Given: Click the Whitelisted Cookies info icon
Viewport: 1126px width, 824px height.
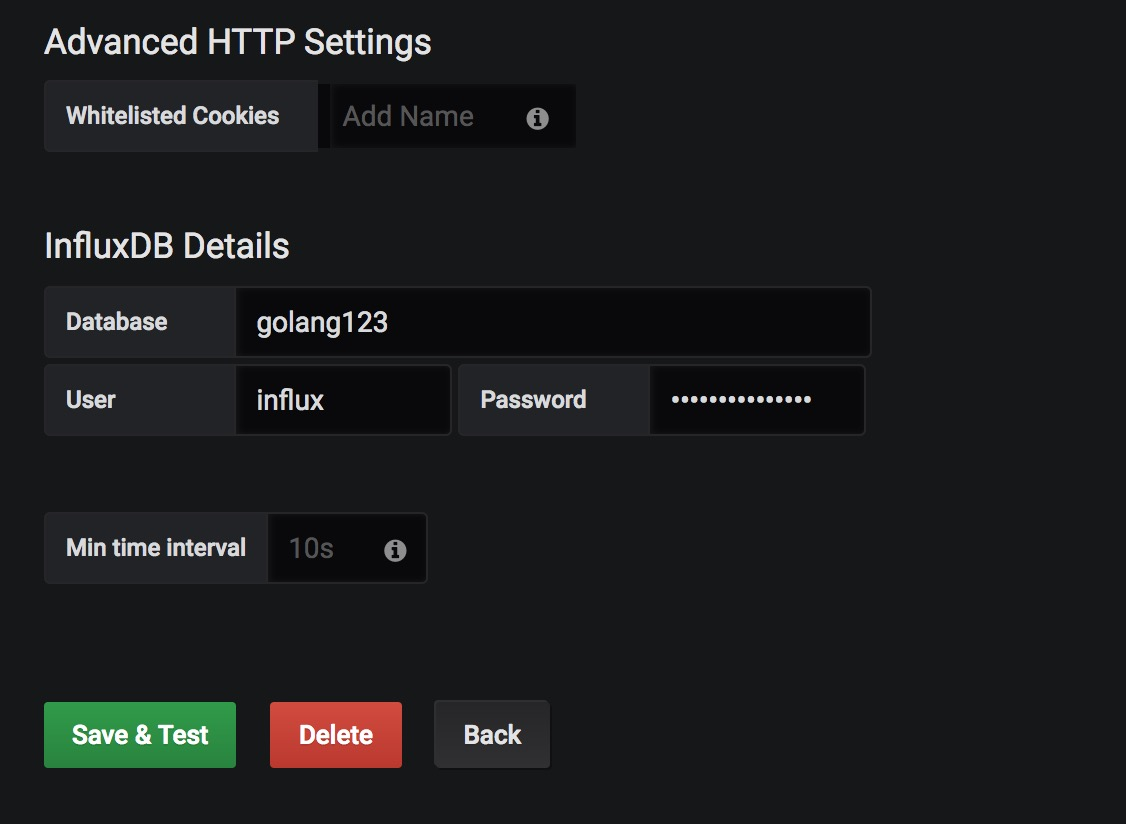Looking at the screenshot, I should tap(537, 118).
